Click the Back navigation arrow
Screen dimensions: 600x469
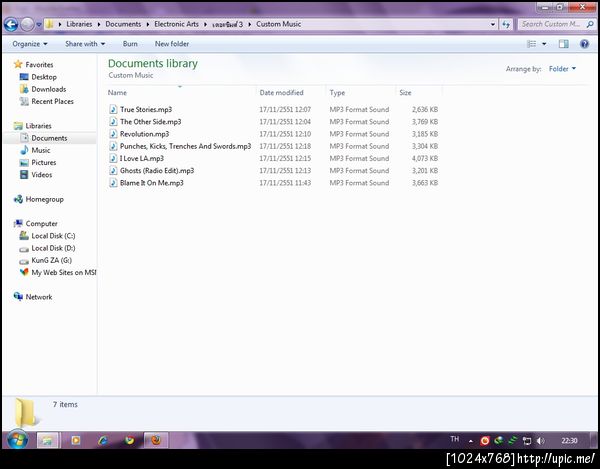[11, 24]
